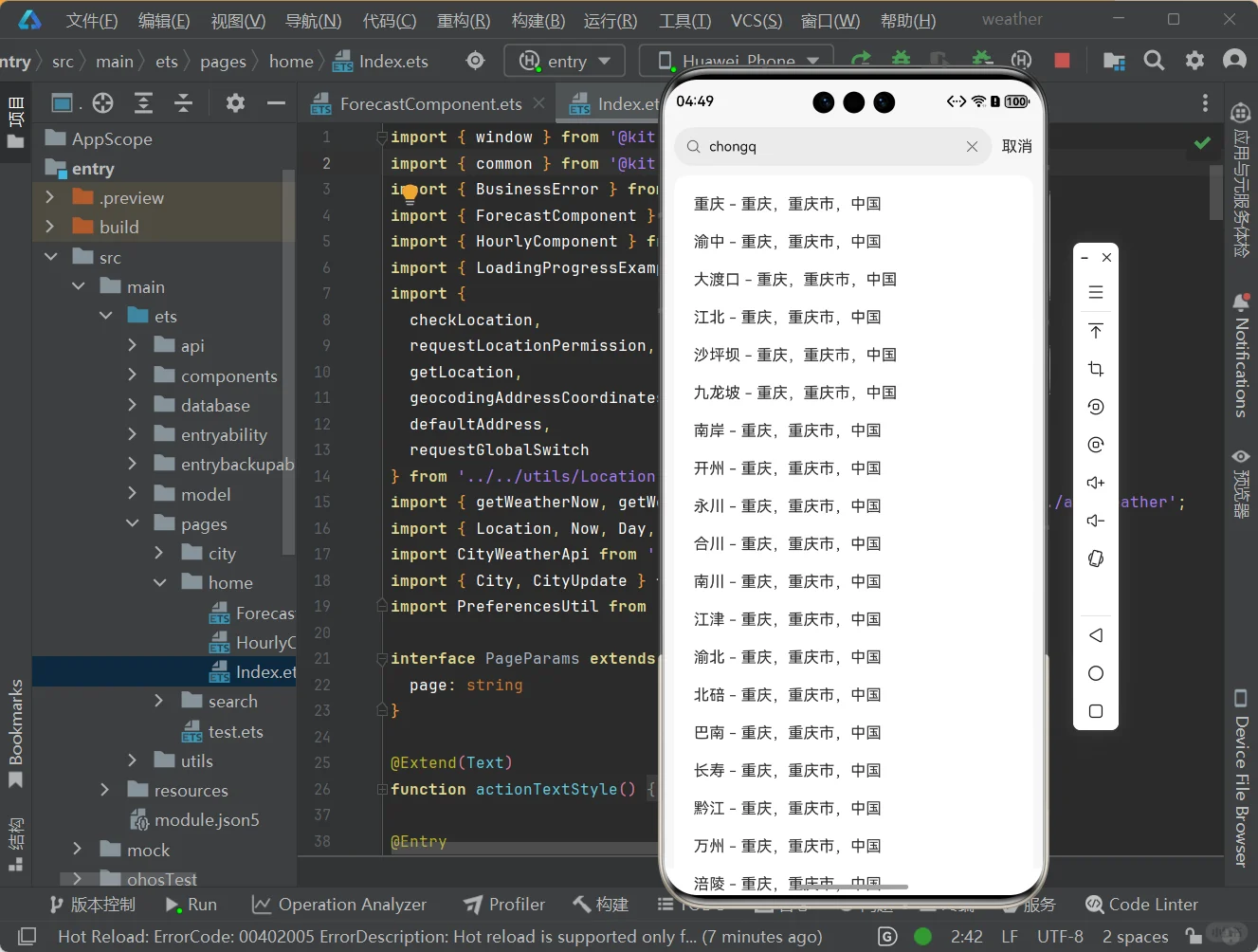The height and width of the screenshot is (952, 1258).
Task: Click the Debug bug icon in toolbar
Action: point(901,60)
